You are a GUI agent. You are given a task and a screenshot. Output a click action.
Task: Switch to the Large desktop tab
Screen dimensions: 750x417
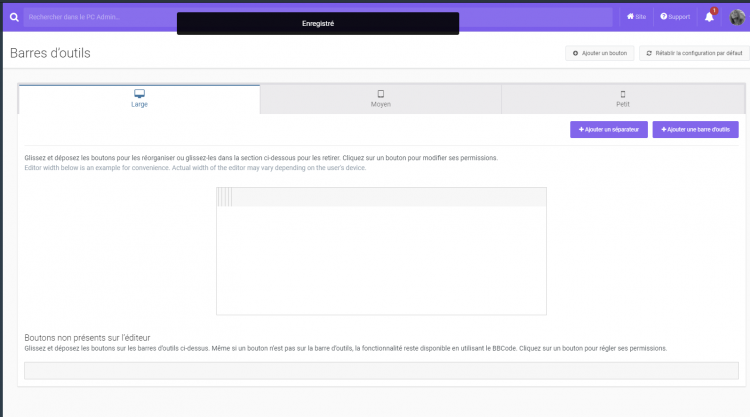click(139, 98)
